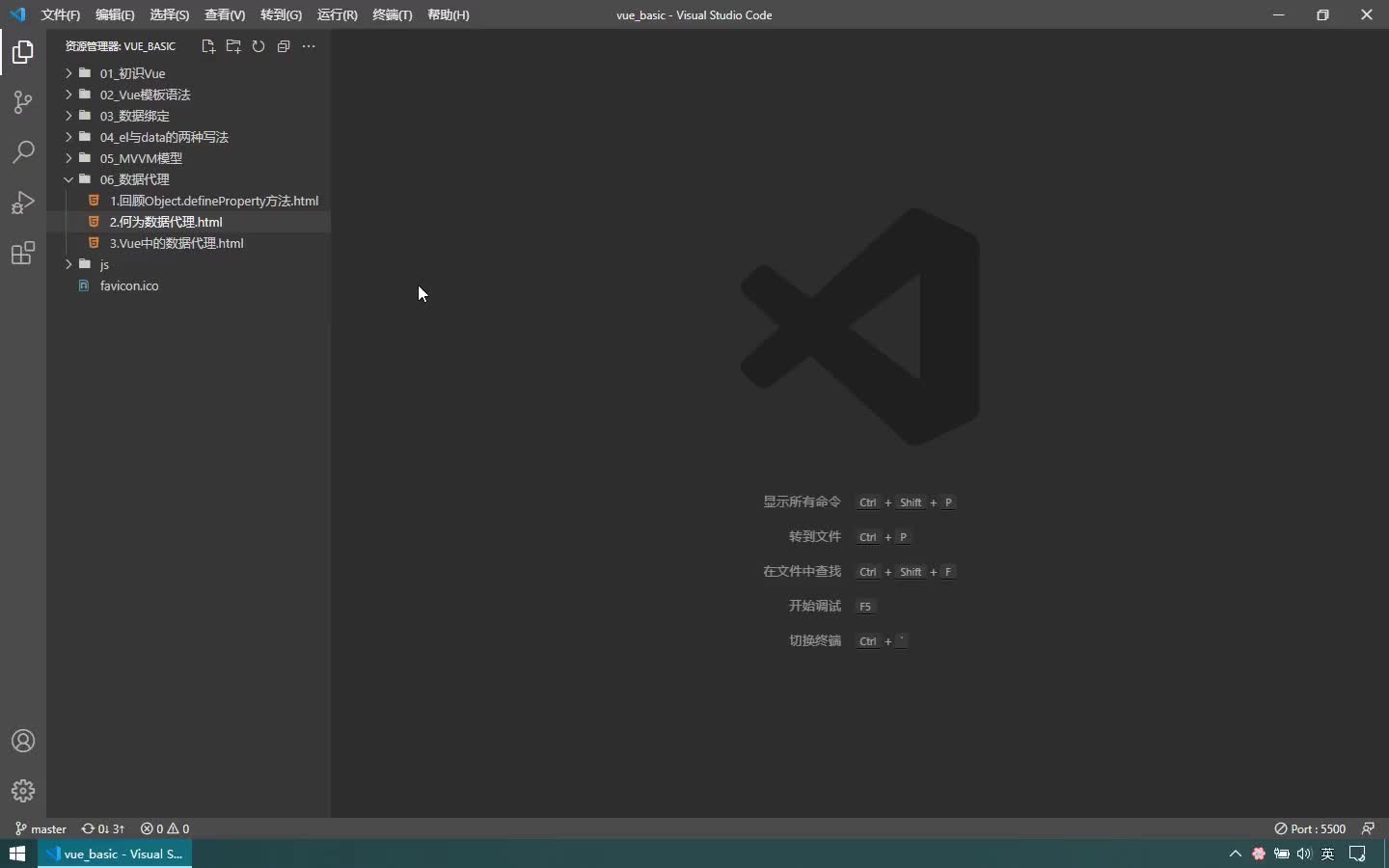This screenshot has height=868, width=1389.
Task: Click the battery icon in system tray
Action: point(1281,854)
